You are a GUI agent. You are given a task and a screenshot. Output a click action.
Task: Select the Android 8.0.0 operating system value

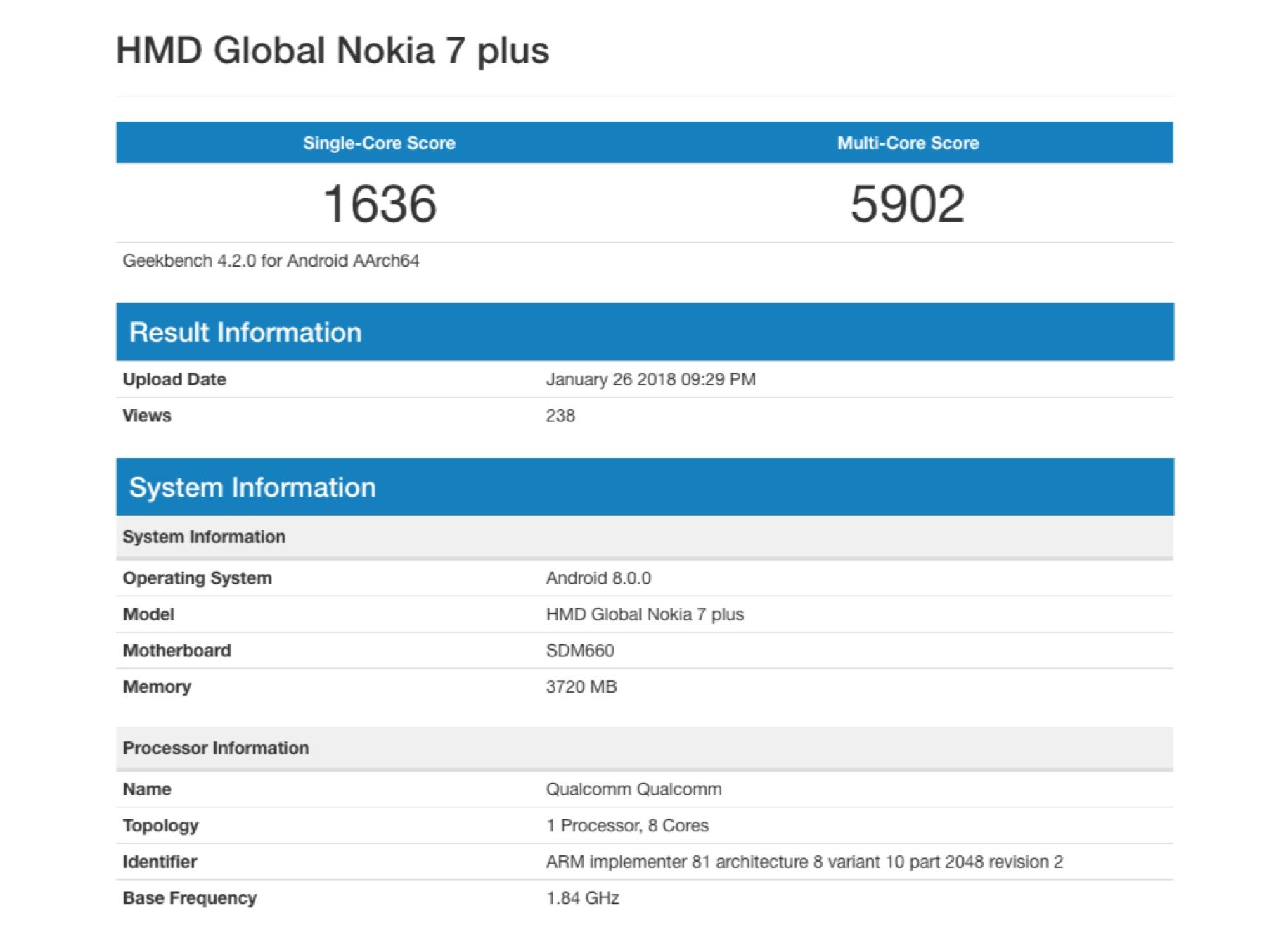click(x=598, y=578)
